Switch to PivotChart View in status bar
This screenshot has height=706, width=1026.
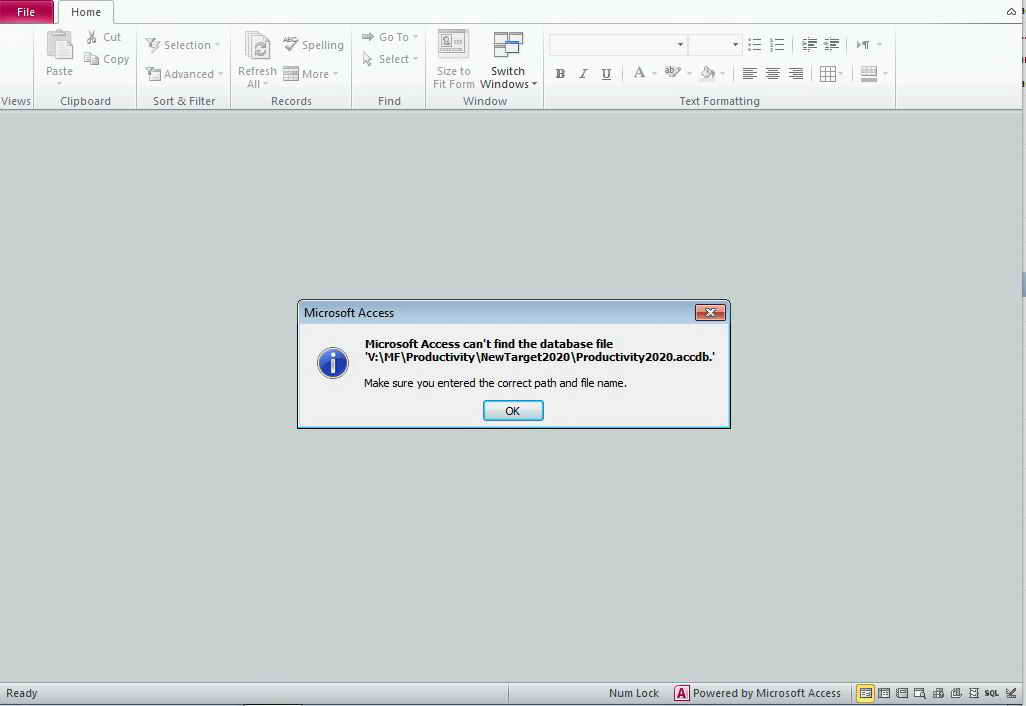(956, 694)
